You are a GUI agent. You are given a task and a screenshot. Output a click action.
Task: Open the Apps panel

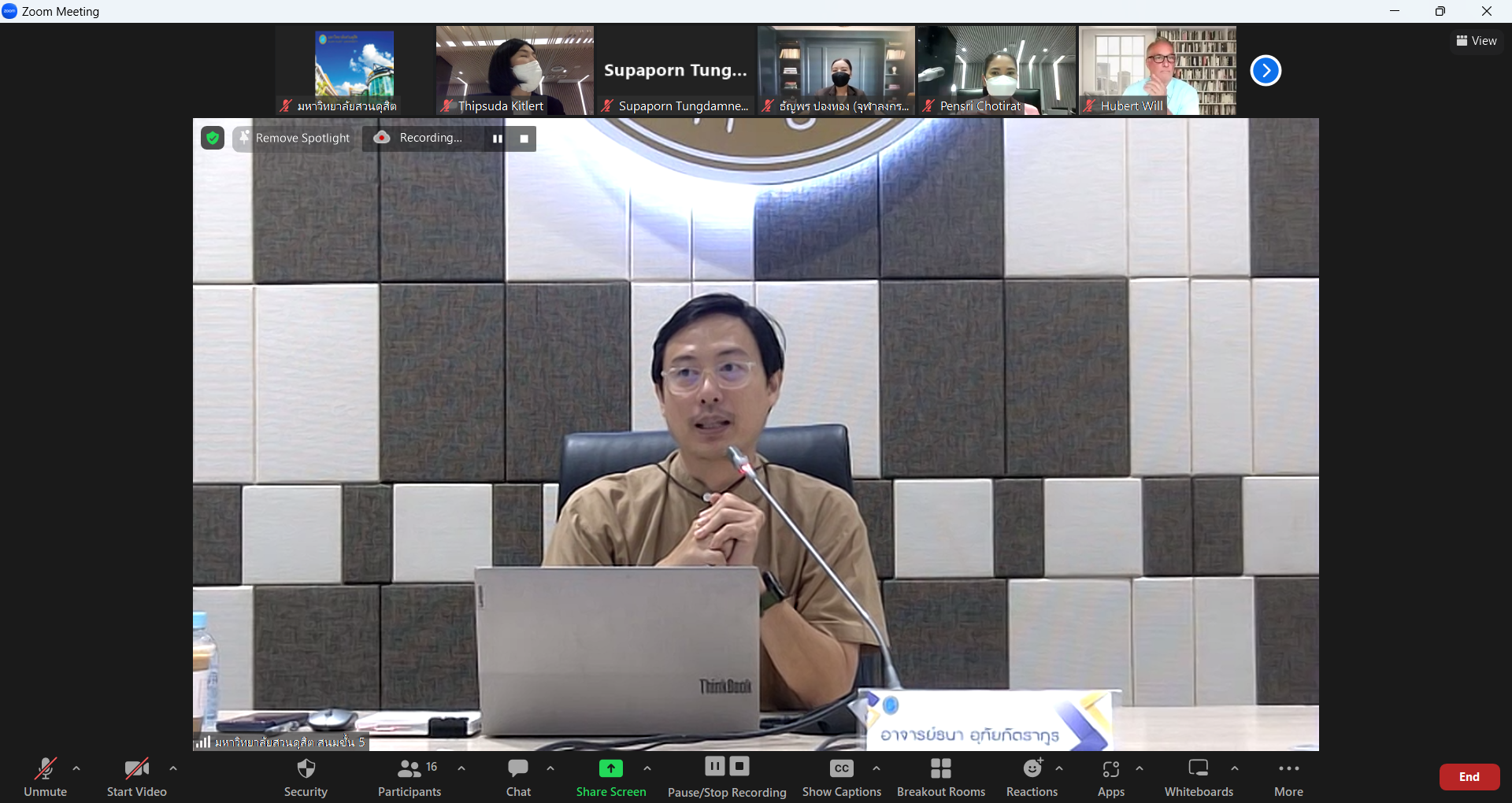click(1111, 777)
